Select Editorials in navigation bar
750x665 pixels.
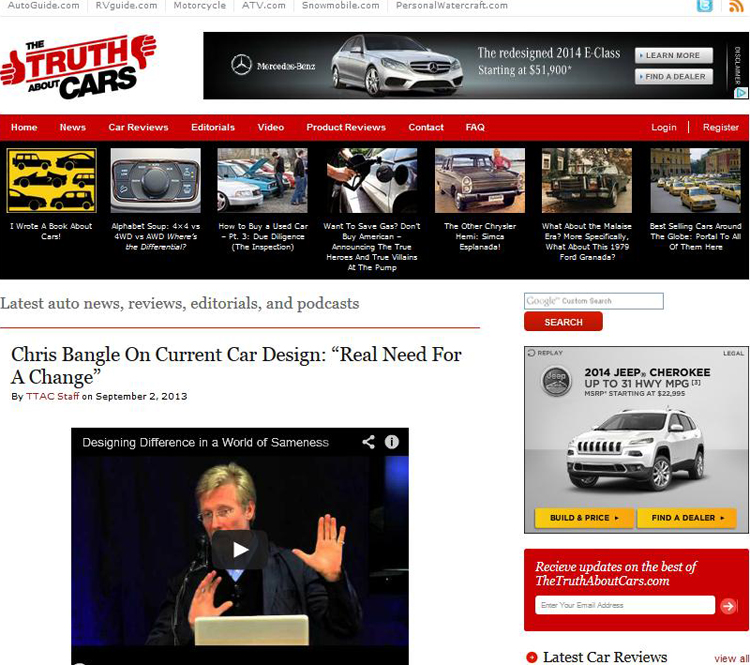213,127
